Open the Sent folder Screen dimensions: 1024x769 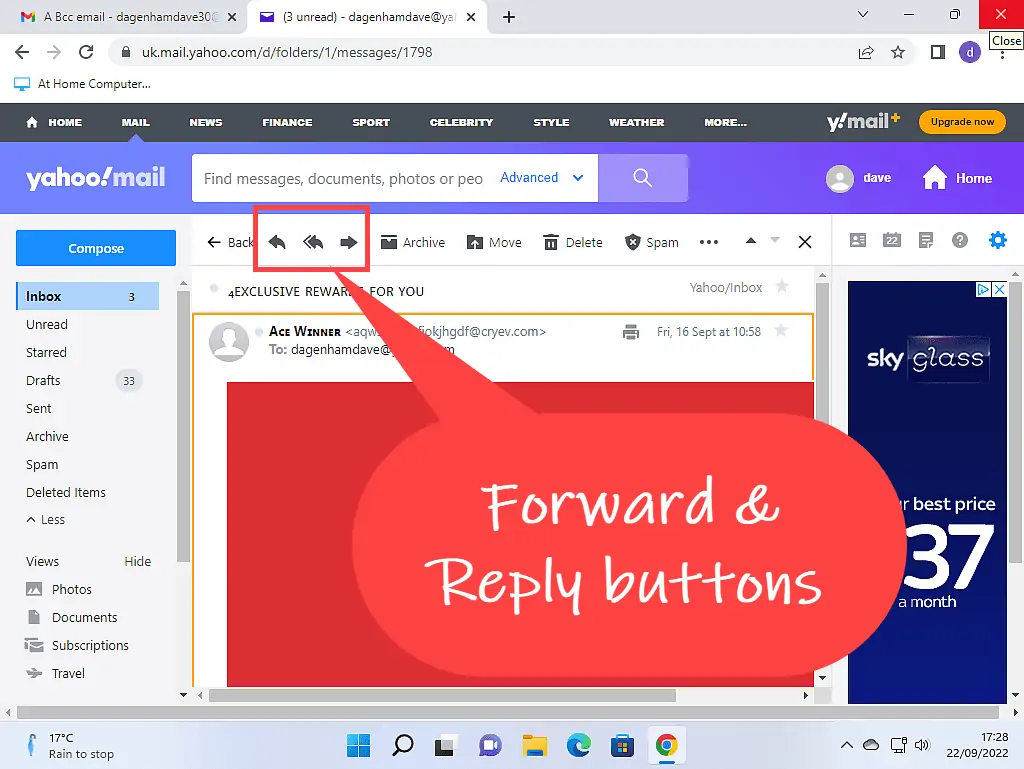tap(39, 409)
